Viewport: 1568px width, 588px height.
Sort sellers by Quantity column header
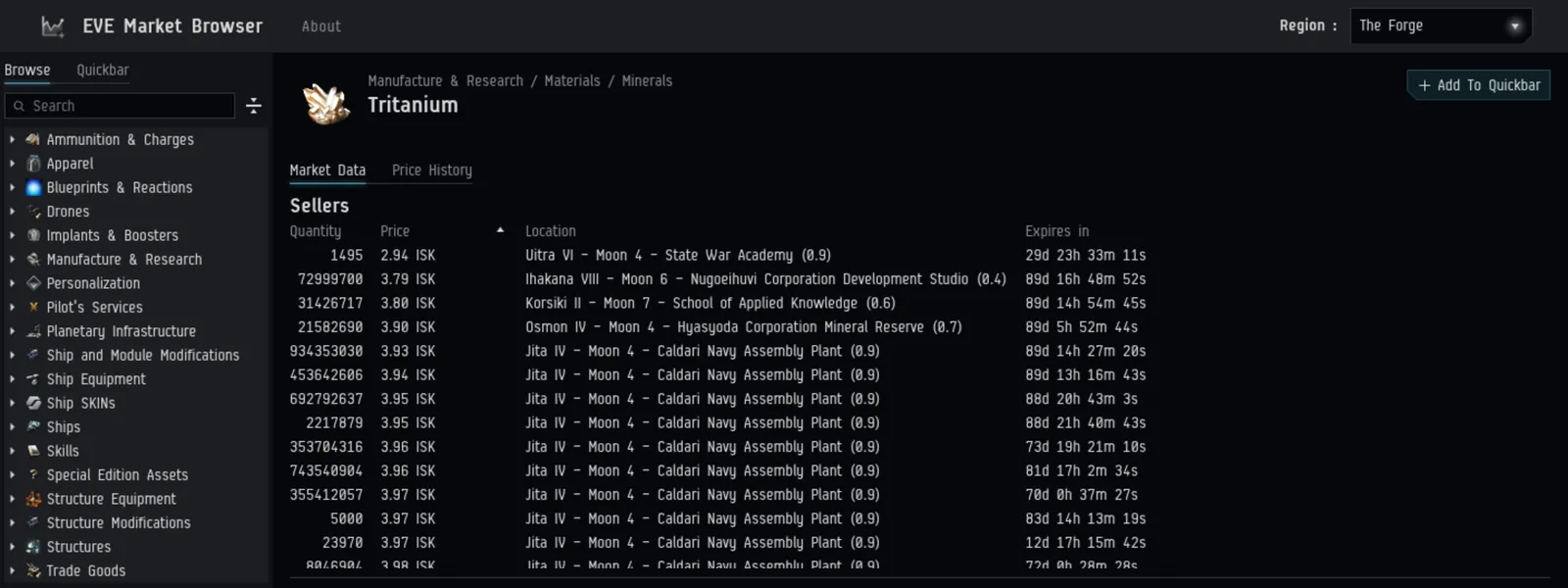point(316,231)
